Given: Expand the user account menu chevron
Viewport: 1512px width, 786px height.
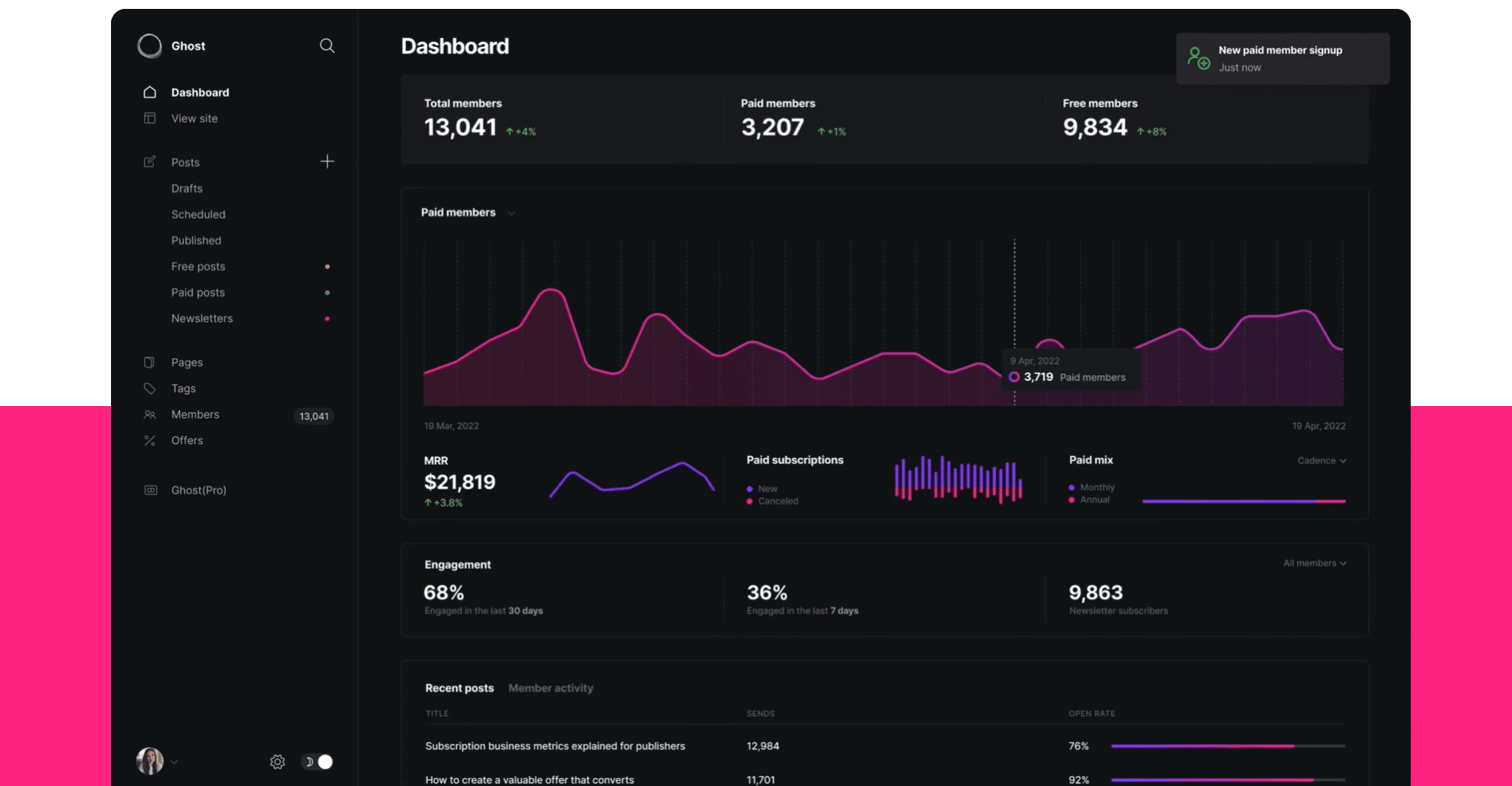Looking at the screenshot, I should 174,762.
